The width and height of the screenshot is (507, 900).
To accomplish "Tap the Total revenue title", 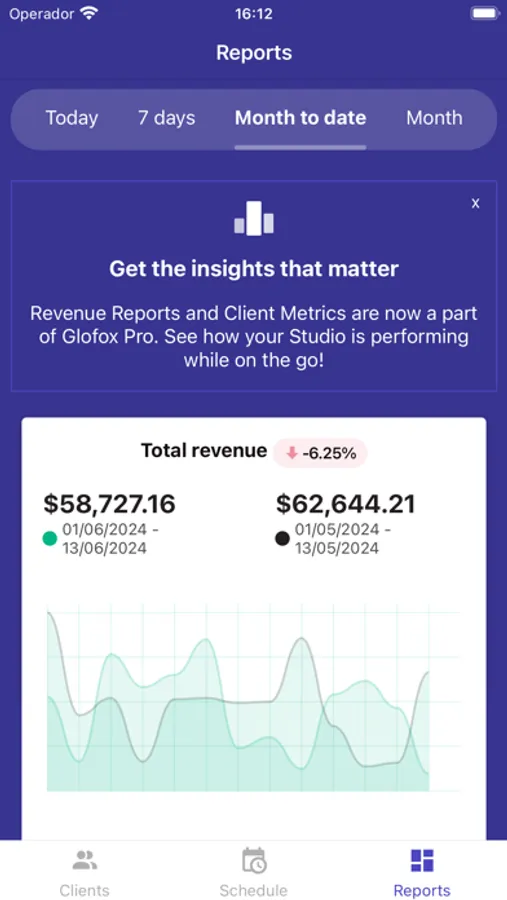I will [204, 451].
